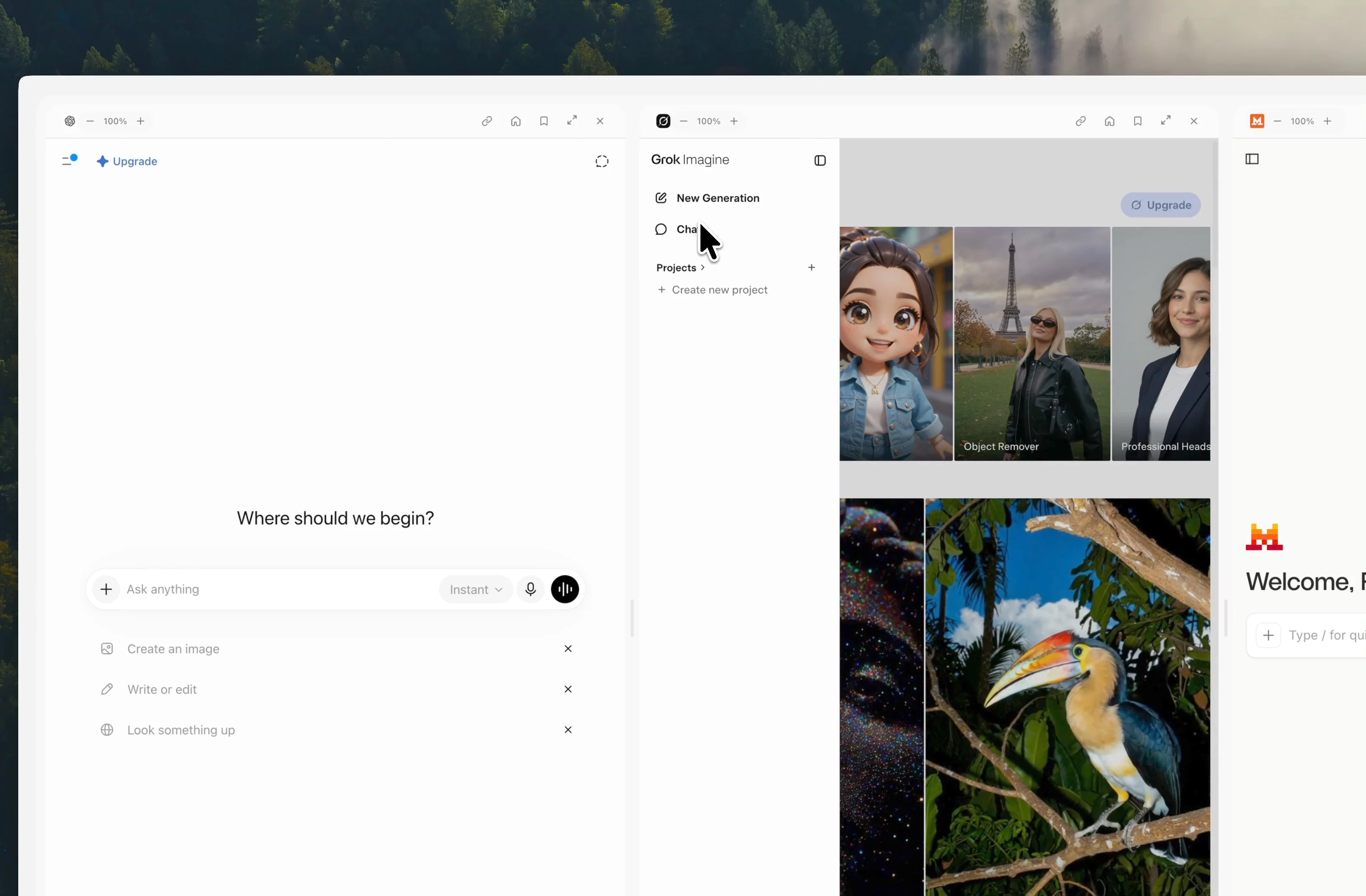Click the plus button in Mistral input
The width and height of the screenshot is (1366, 896).
click(1268, 635)
